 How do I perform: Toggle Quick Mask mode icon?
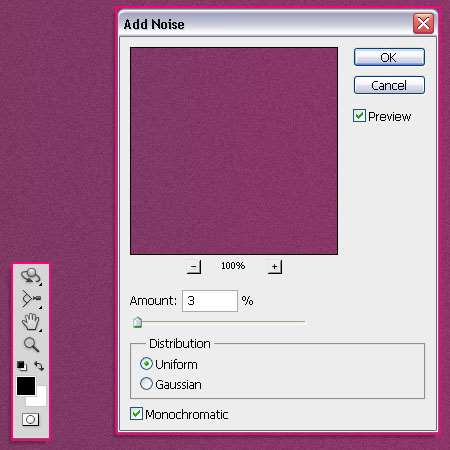coord(30,419)
